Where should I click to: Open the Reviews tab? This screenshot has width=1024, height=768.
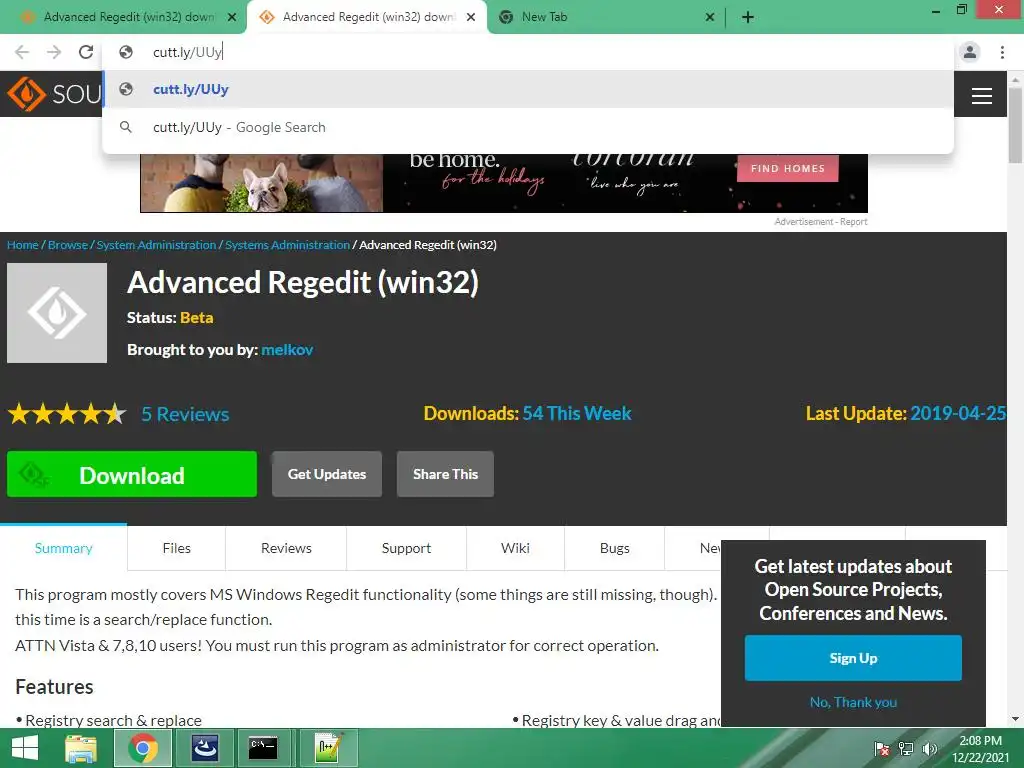286,548
